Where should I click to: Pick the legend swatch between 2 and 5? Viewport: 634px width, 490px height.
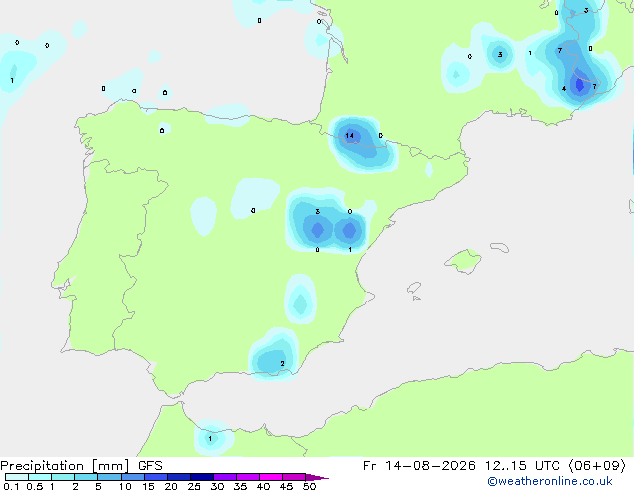86,477
